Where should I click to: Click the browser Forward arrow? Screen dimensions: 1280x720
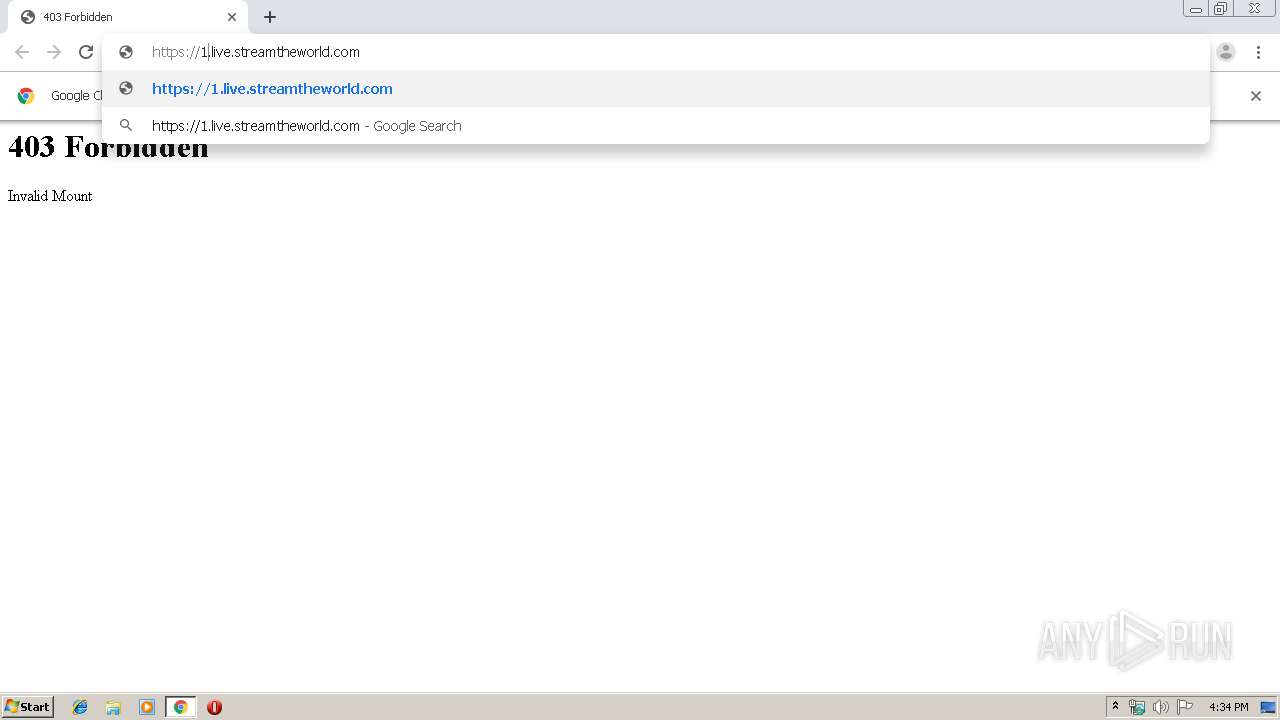(54, 52)
